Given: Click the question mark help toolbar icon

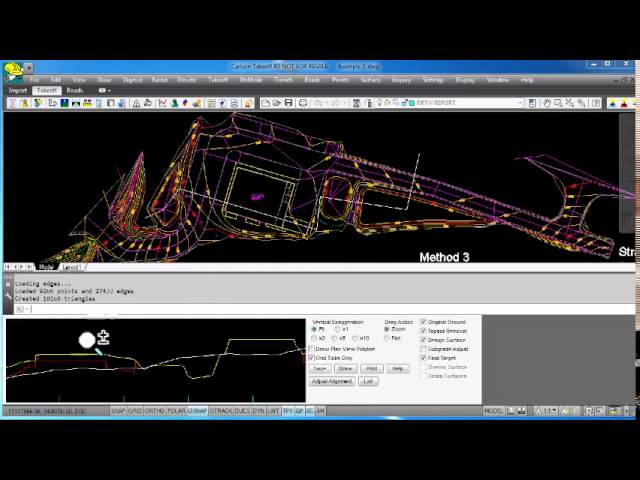Looking at the screenshot, I should pos(596,103).
